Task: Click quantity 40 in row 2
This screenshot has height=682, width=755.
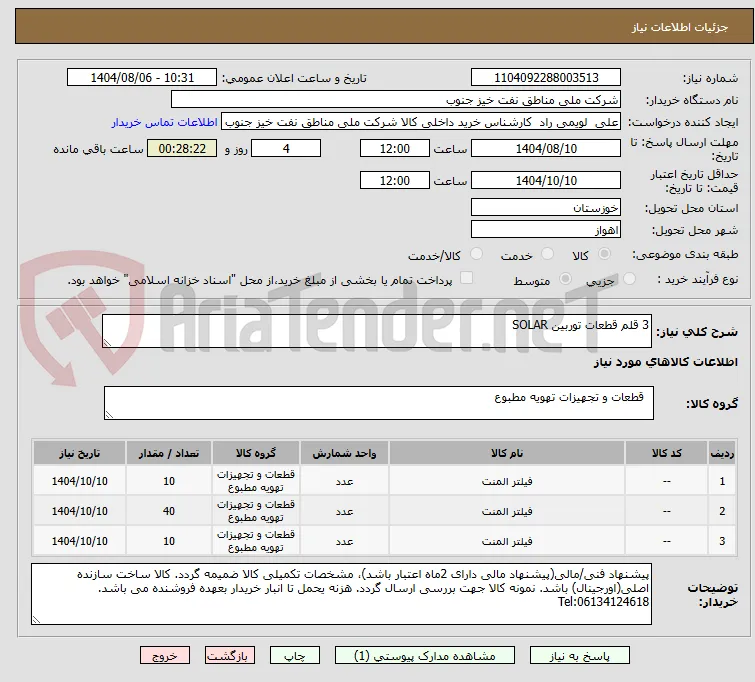Action: [169, 511]
